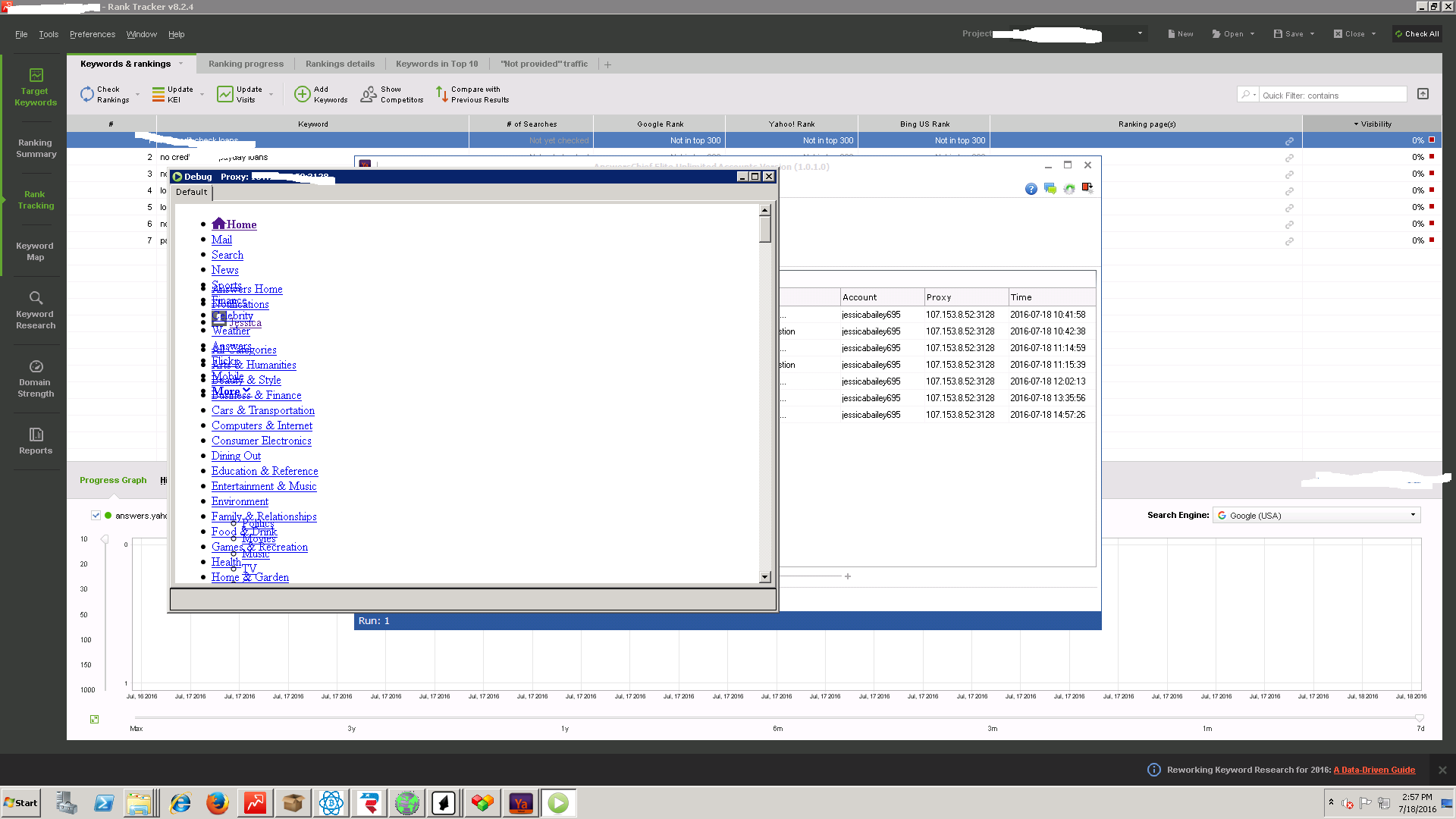The height and width of the screenshot is (819, 1456).
Task: Sort by the Visibility column header
Action: (1374, 124)
